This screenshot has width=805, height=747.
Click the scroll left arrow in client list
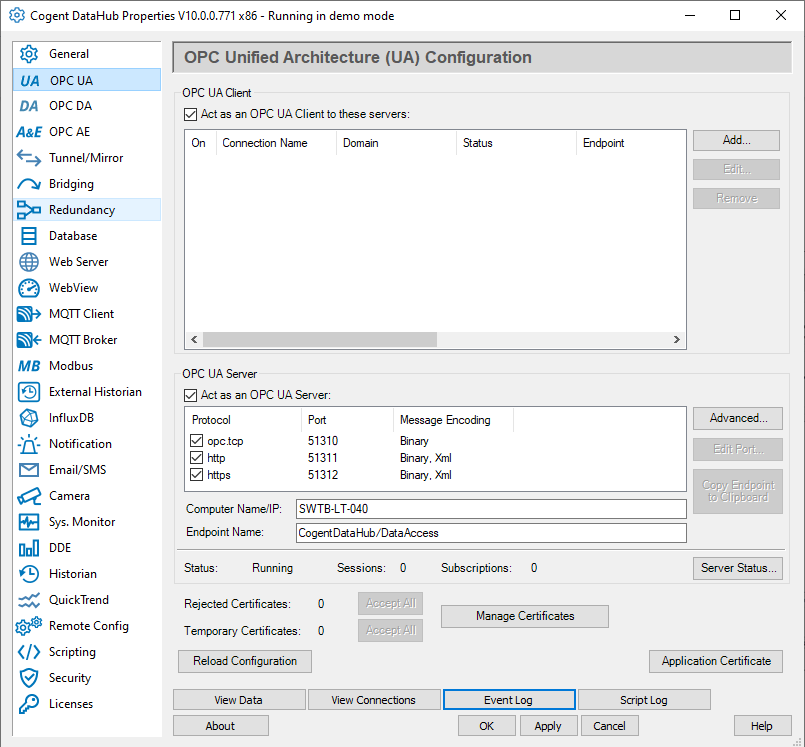[x=194, y=339]
